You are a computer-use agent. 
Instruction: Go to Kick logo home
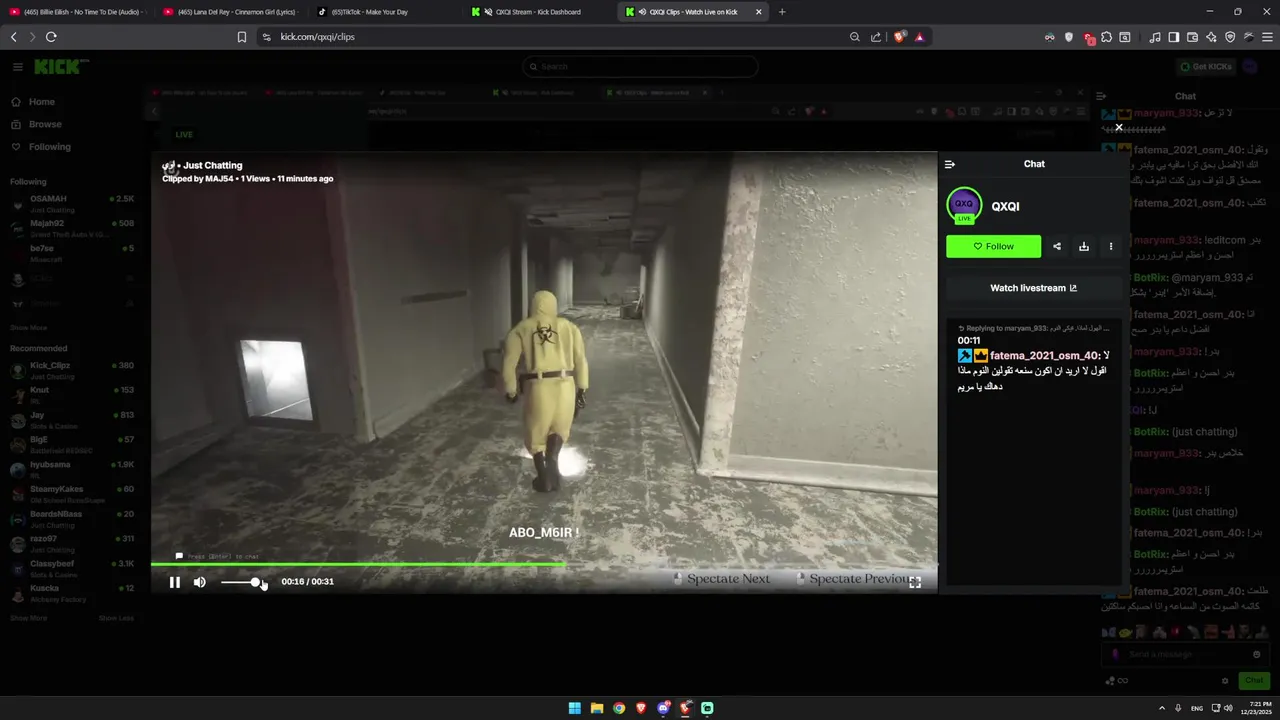pos(61,67)
